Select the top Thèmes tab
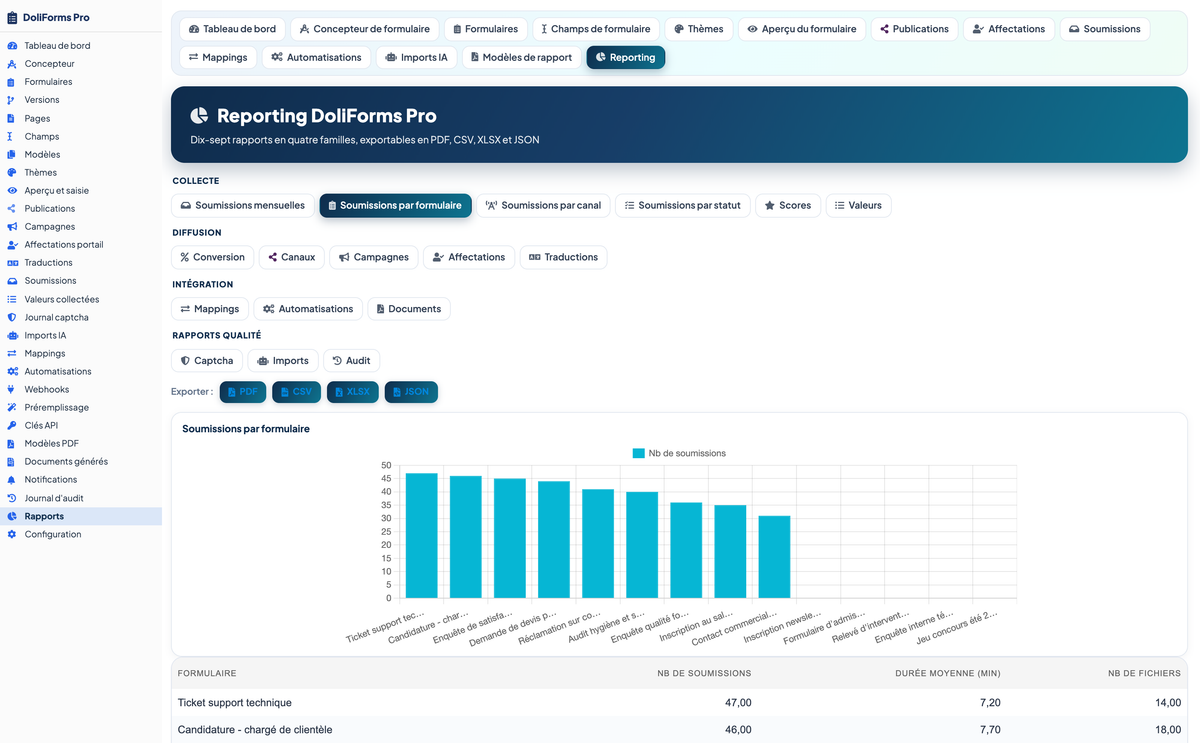This screenshot has height=743, width=1200. coord(700,29)
